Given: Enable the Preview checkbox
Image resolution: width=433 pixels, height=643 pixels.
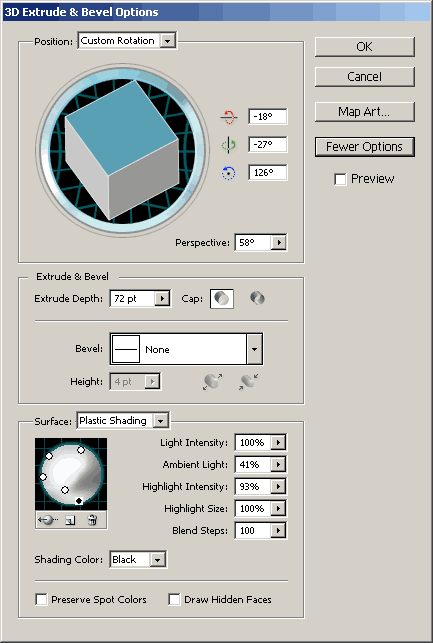Looking at the screenshot, I should [340, 179].
